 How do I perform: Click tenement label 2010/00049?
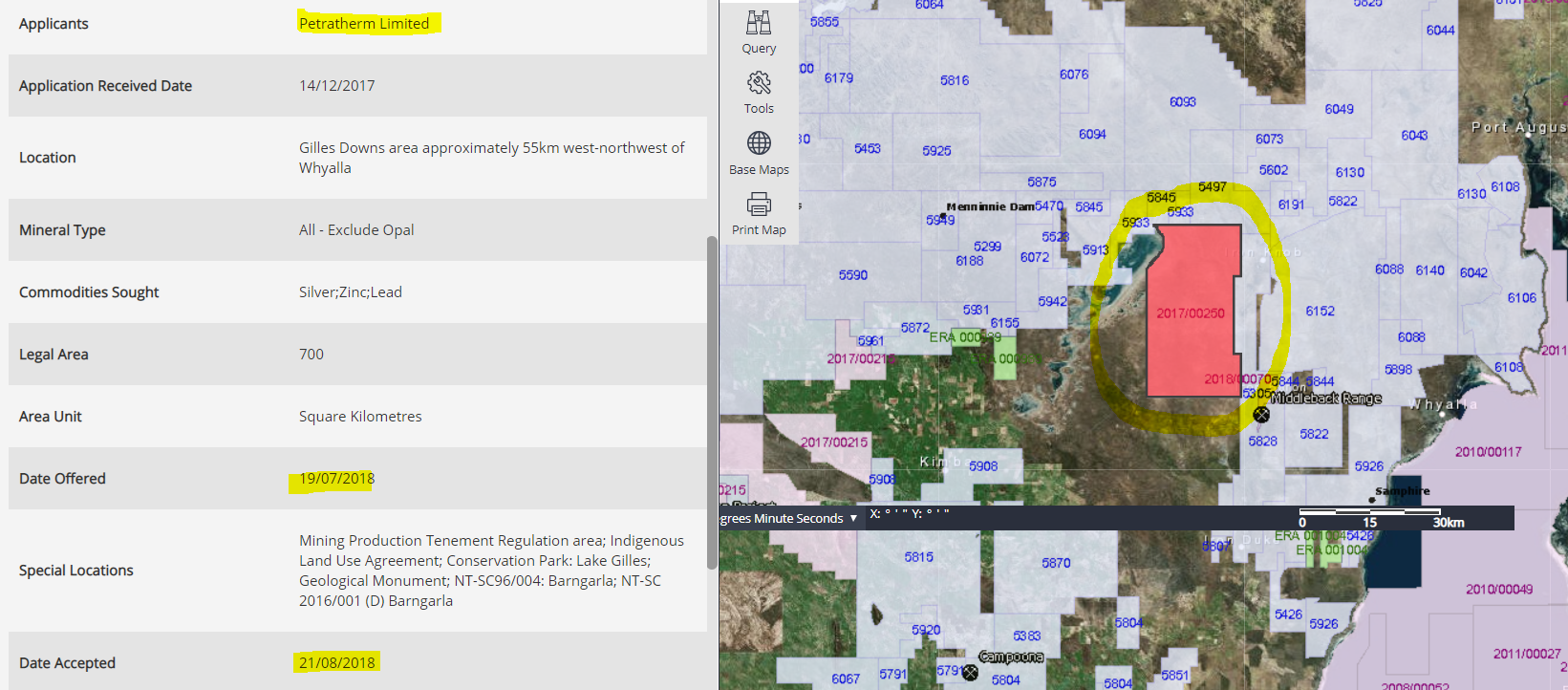(1499, 589)
